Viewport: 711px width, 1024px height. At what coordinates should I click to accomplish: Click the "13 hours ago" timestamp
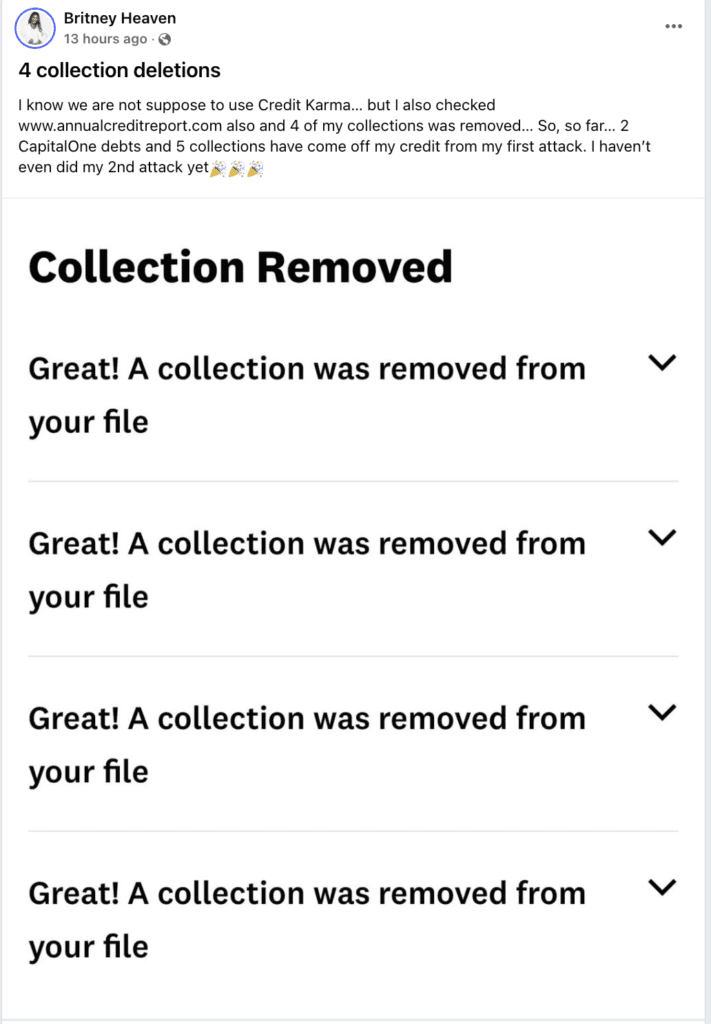click(x=106, y=40)
